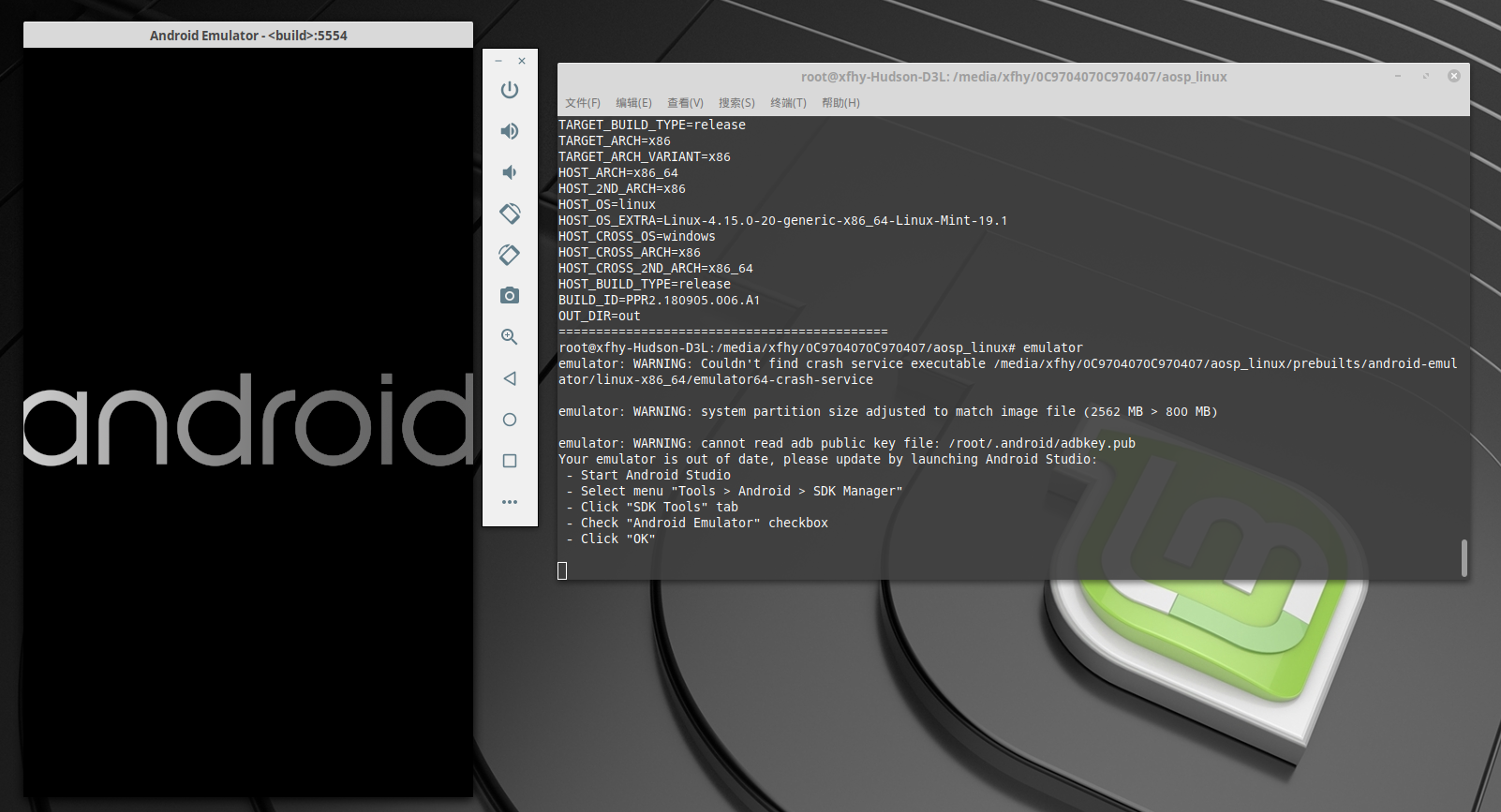Open the 编辑(E) terminal menu
This screenshot has height=812, width=1501.
point(634,103)
